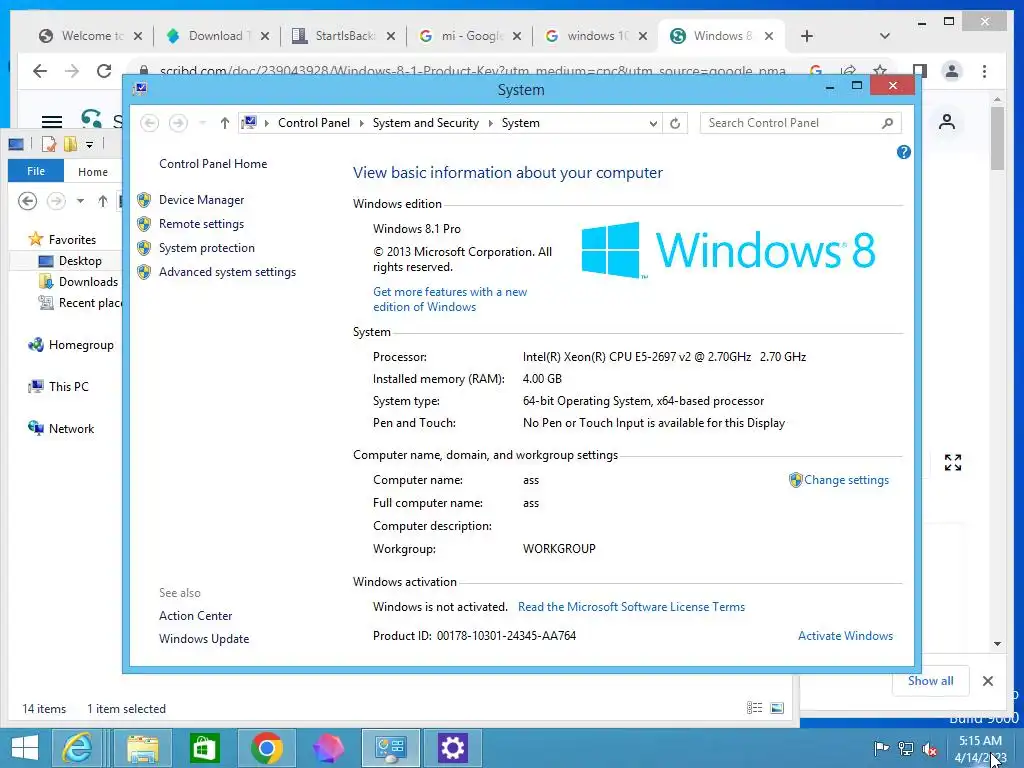This screenshot has width=1024, height=768.
Task: Open Device Manager from the sidebar
Action: click(x=201, y=200)
